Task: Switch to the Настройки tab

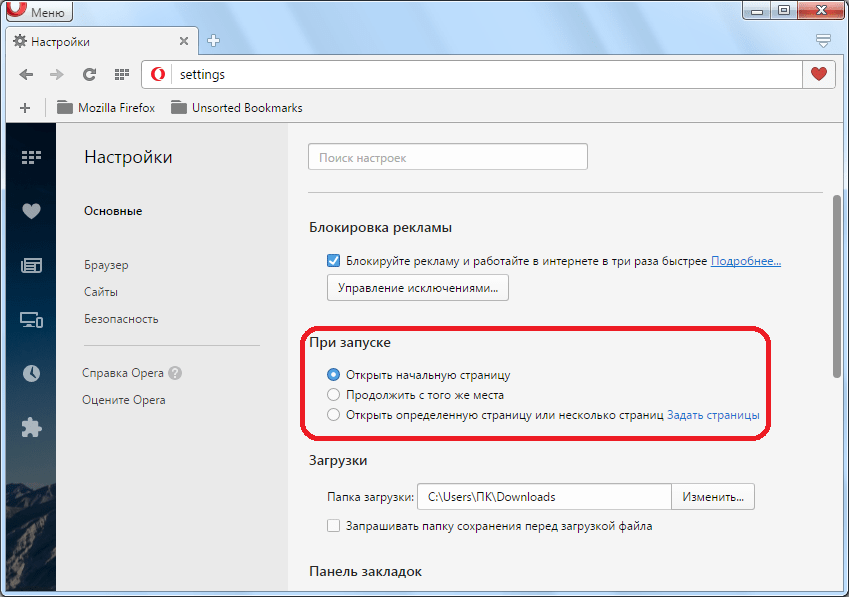Action: (102, 41)
